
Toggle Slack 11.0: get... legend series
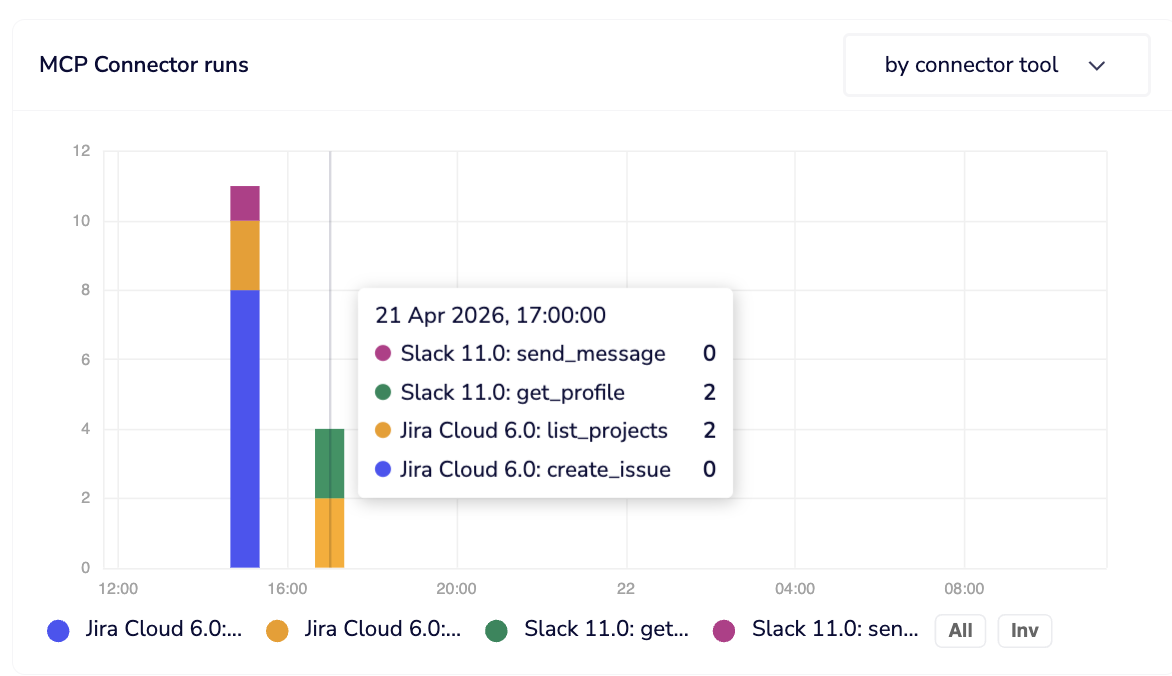pos(587,630)
